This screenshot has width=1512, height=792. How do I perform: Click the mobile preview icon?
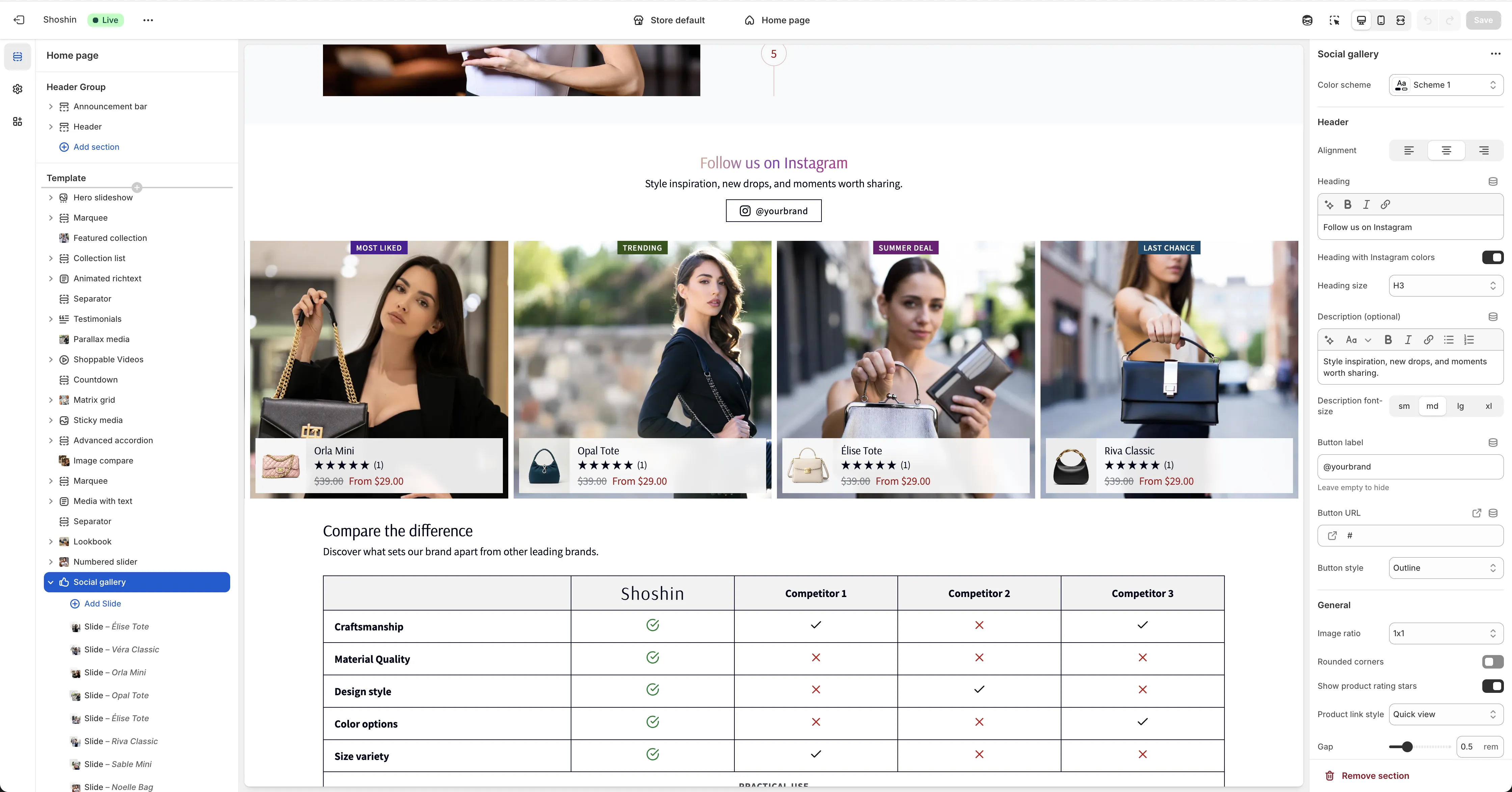pyautogui.click(x=1380, y=20)
